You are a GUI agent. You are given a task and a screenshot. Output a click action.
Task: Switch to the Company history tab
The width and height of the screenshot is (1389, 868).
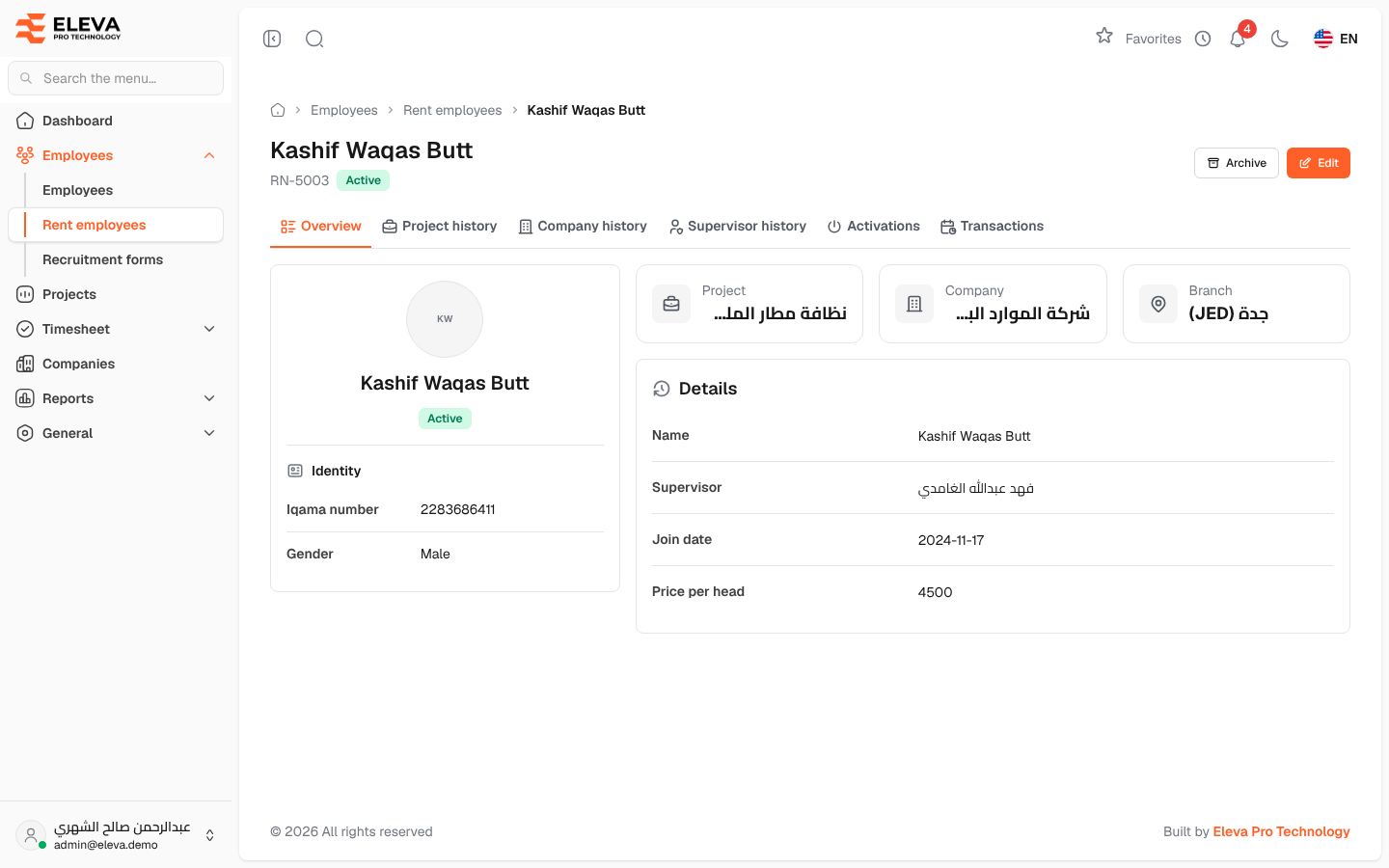[583, 227]
